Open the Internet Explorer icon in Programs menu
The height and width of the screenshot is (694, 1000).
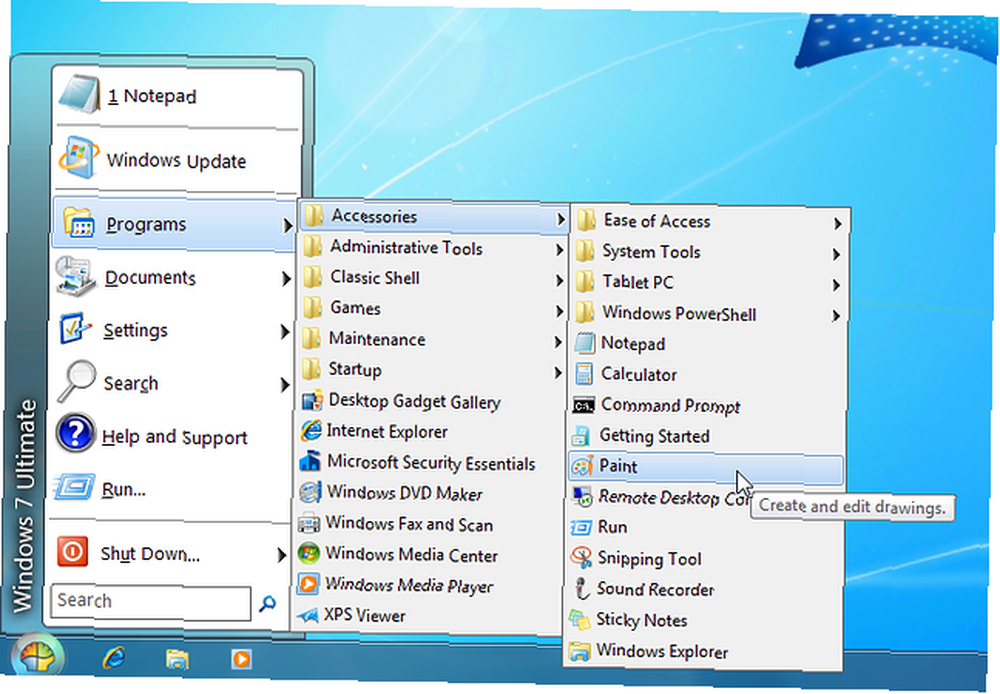pos(311,431)
